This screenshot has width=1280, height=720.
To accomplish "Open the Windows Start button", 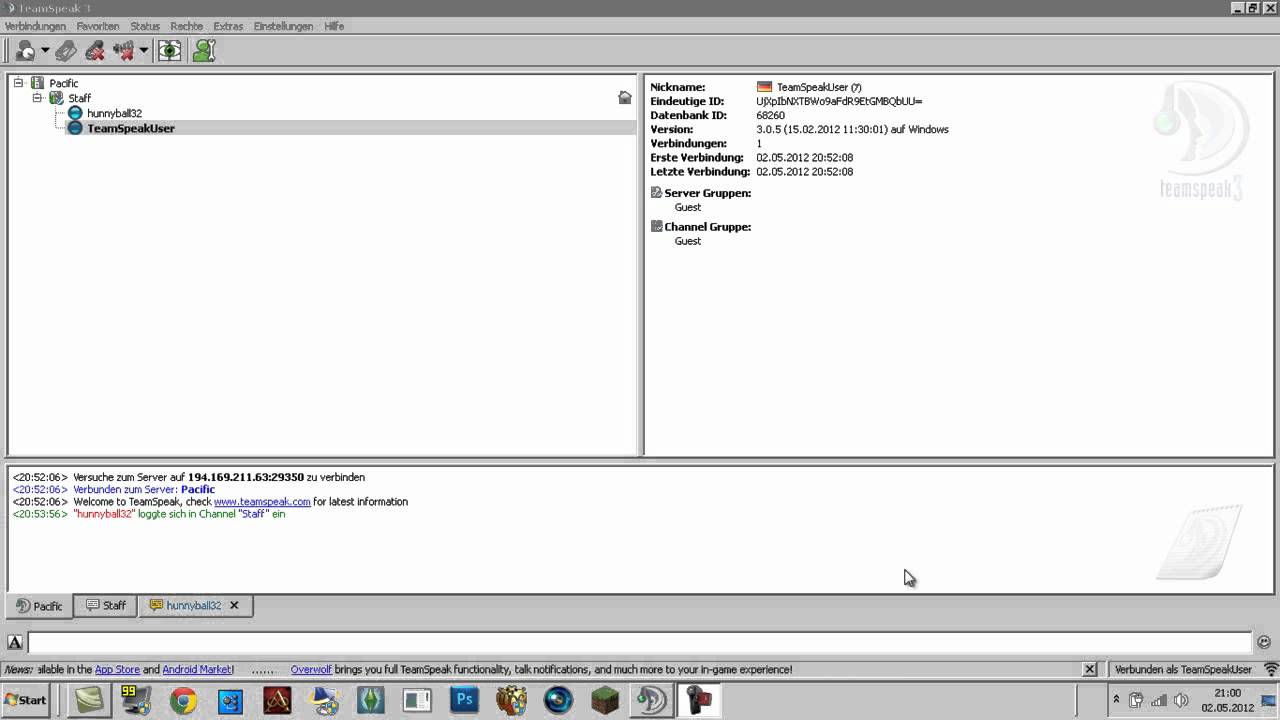I will click(26, 700).
